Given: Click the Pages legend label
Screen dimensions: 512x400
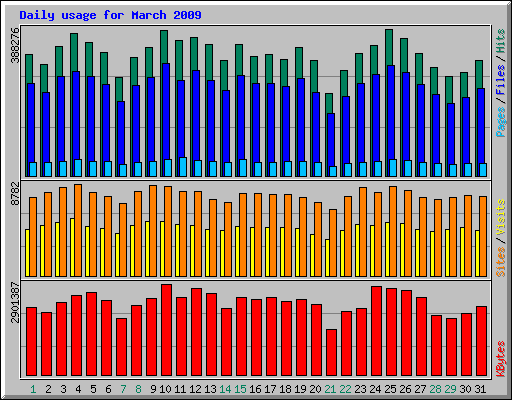Looking at the screenshot, I should [501, 122].
